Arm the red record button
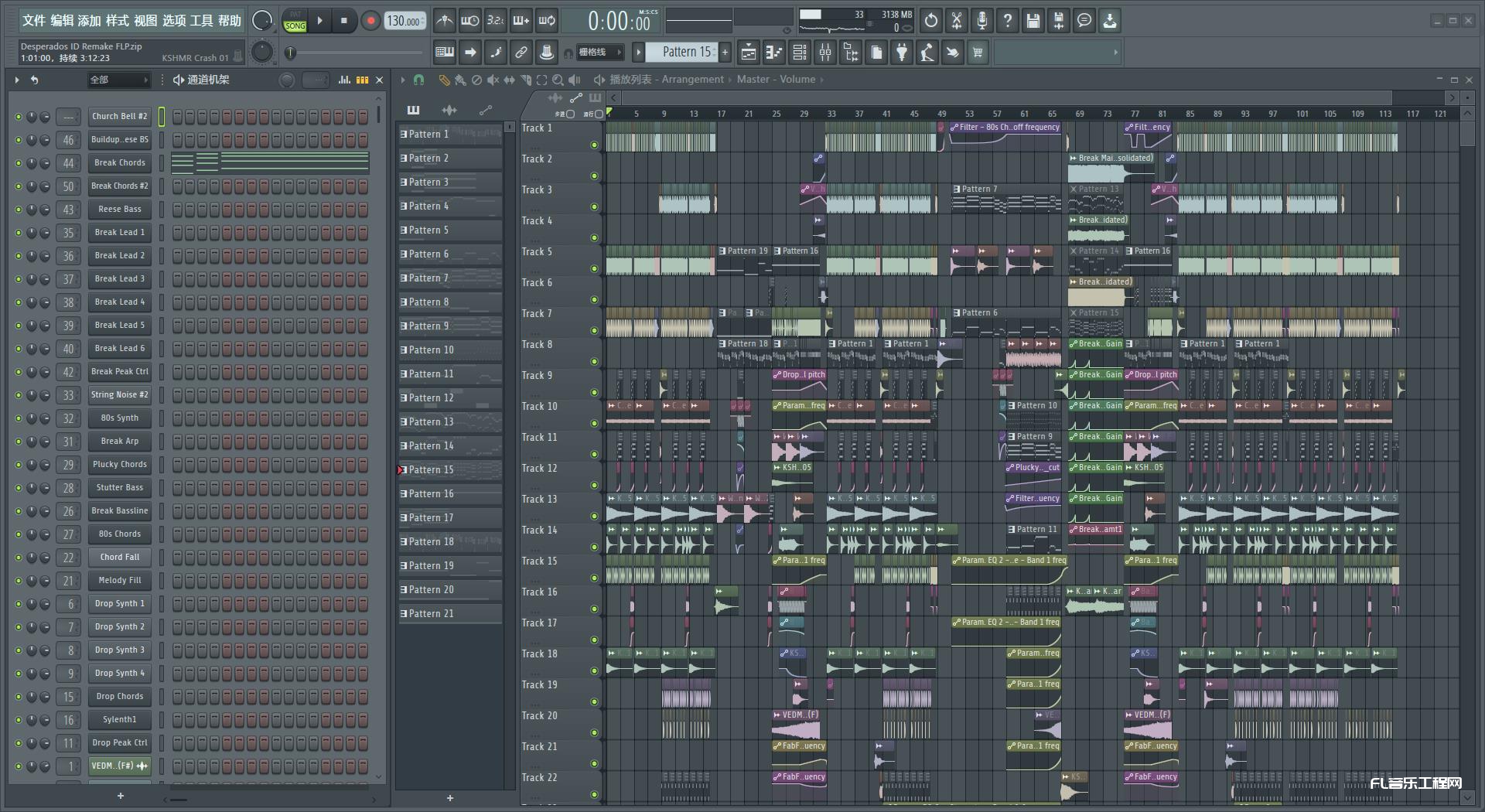 point(370,21)
